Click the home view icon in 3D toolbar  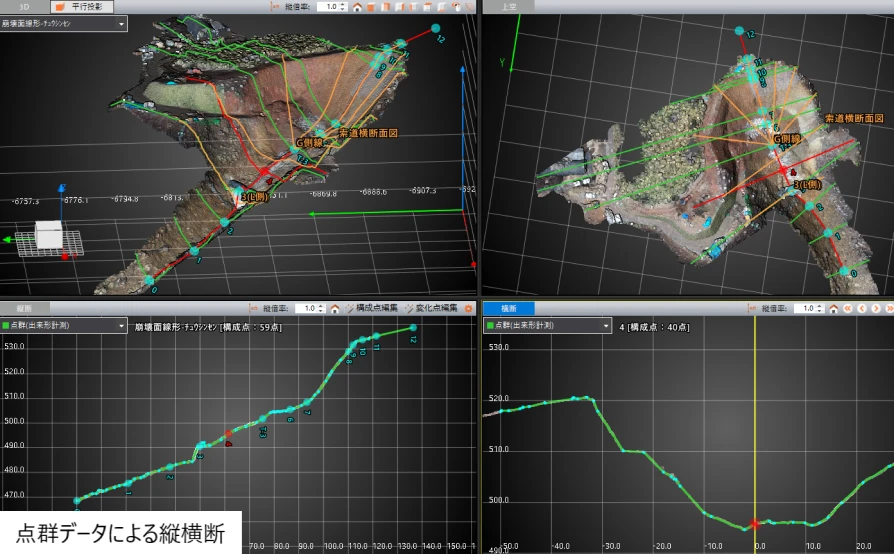click(357, 6)
